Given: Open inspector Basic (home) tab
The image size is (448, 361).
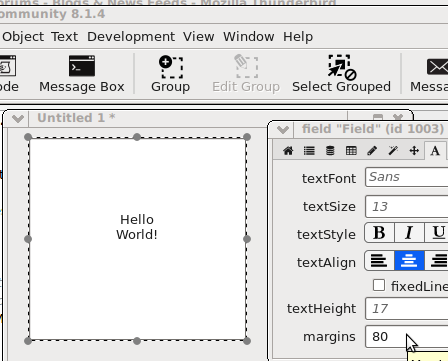Looking at the screenshot, I should [288, 151].
